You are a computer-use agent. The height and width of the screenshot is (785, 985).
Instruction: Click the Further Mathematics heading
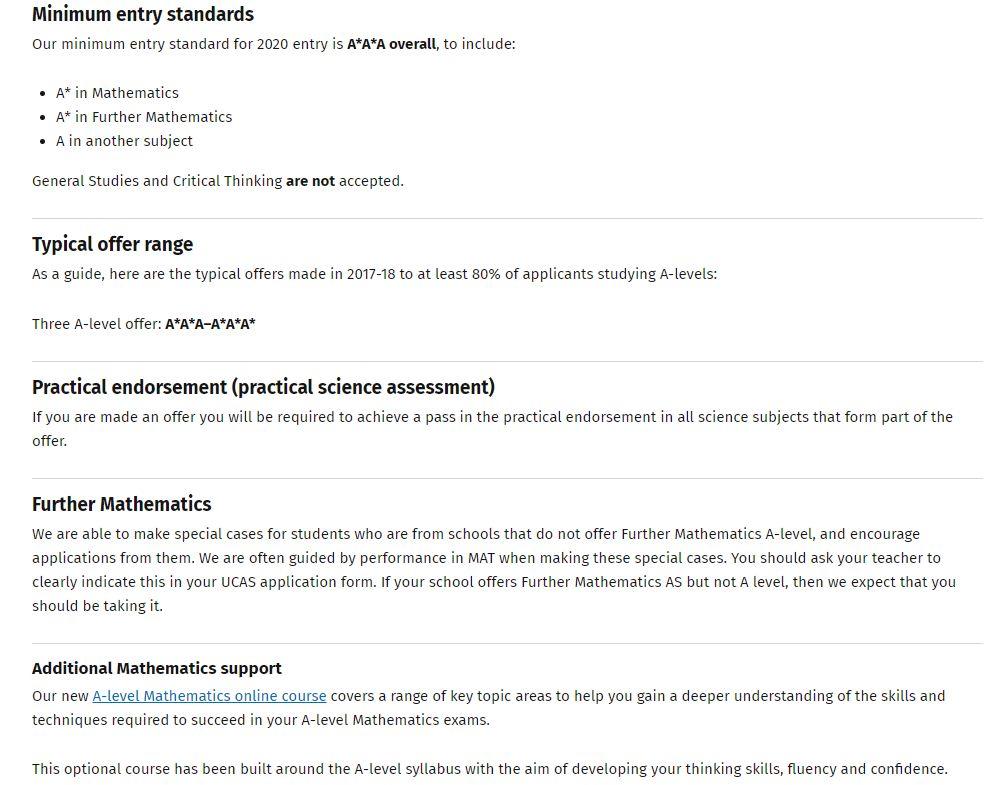pyautogui.click(x=121, y=504)
